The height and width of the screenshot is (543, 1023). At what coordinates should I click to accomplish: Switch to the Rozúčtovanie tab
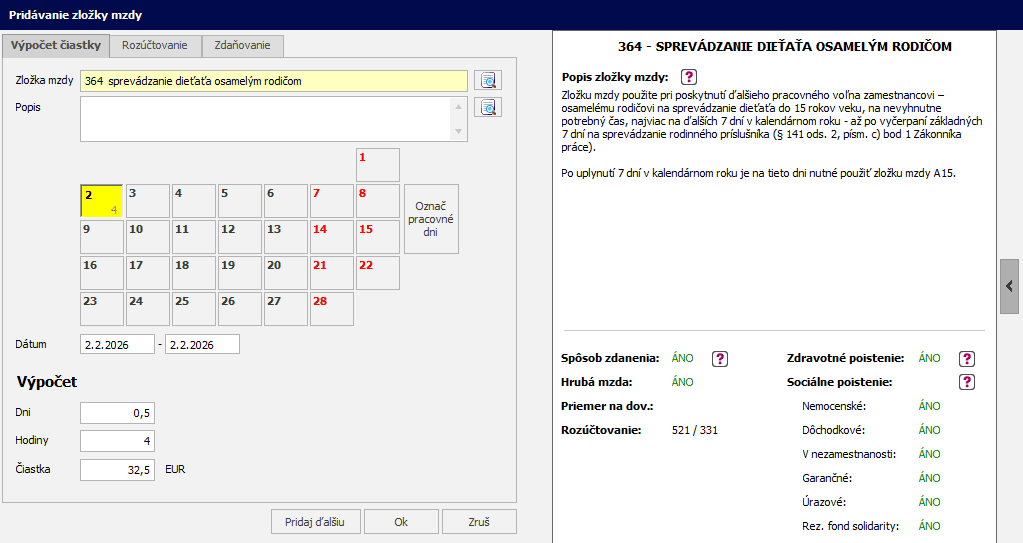(155, 46)
